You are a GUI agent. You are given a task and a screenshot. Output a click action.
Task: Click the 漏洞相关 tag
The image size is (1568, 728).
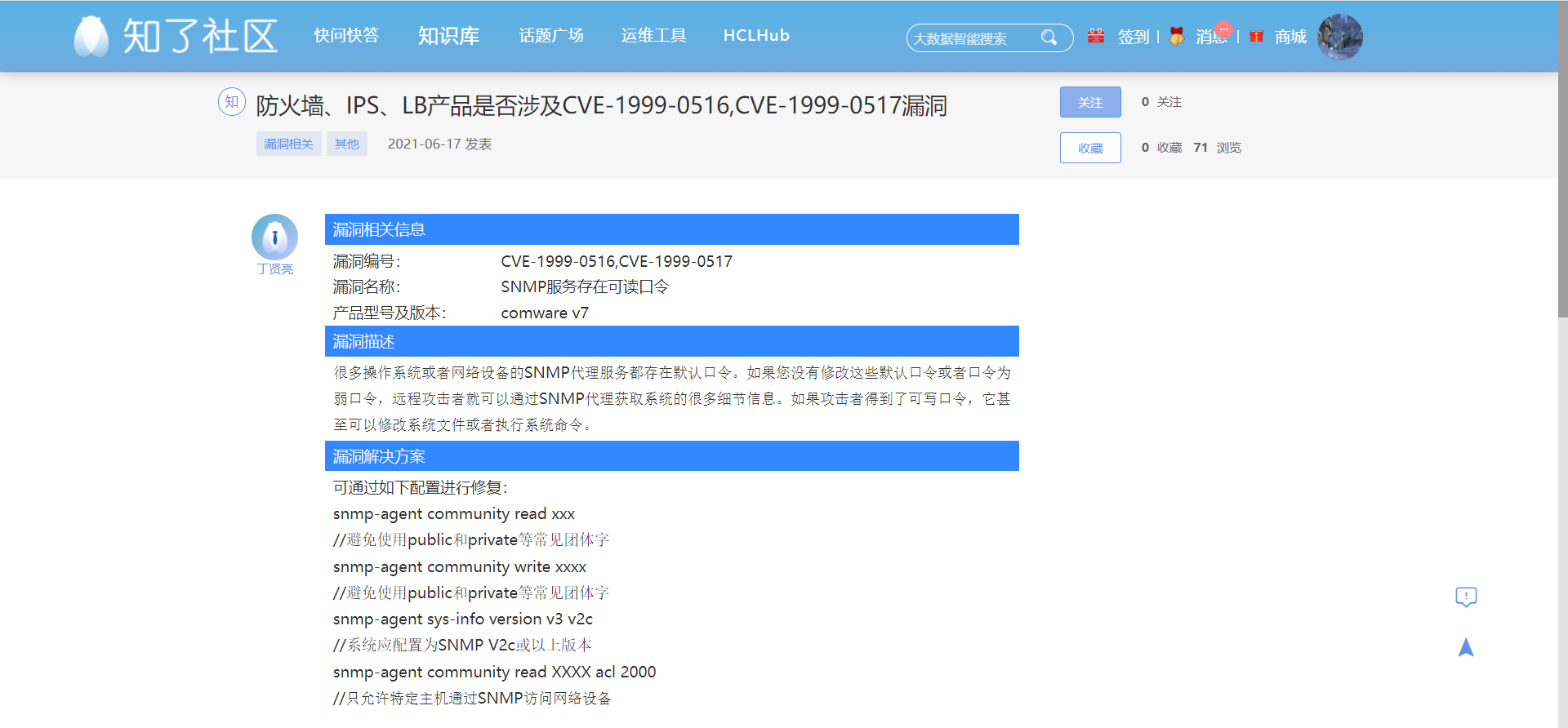[288, 144]
